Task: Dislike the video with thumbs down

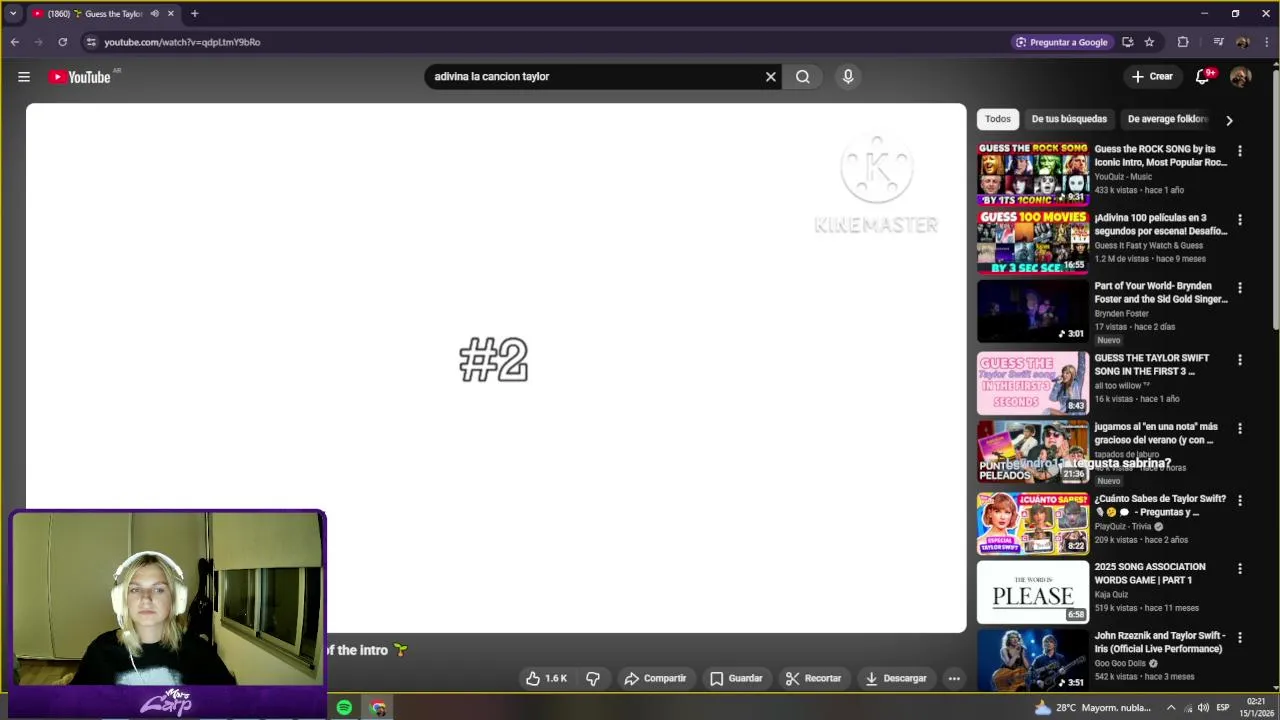Action: [593, 678]
